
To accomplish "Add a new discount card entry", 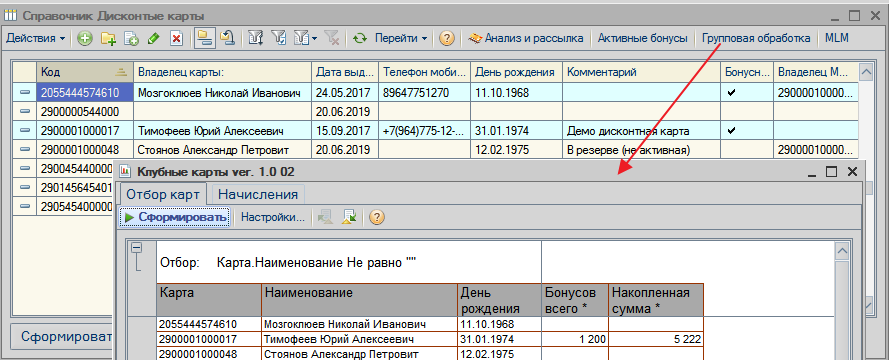I will pos(85,39).
